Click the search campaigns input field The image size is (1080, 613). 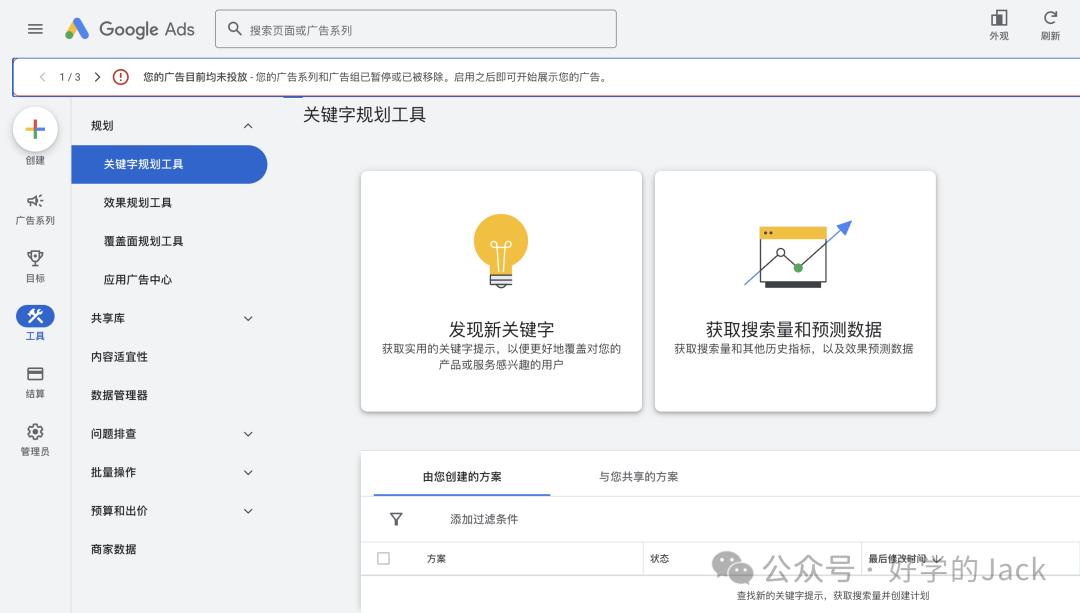pyautogui.click(x=415, y=28)
